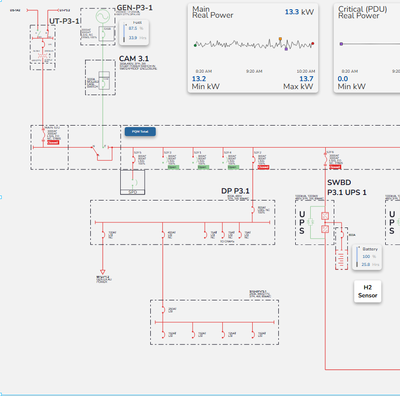400x396 pixels.
Task: Click upper UPS converter block near SWBD P3.1
Action: [325, 216]
